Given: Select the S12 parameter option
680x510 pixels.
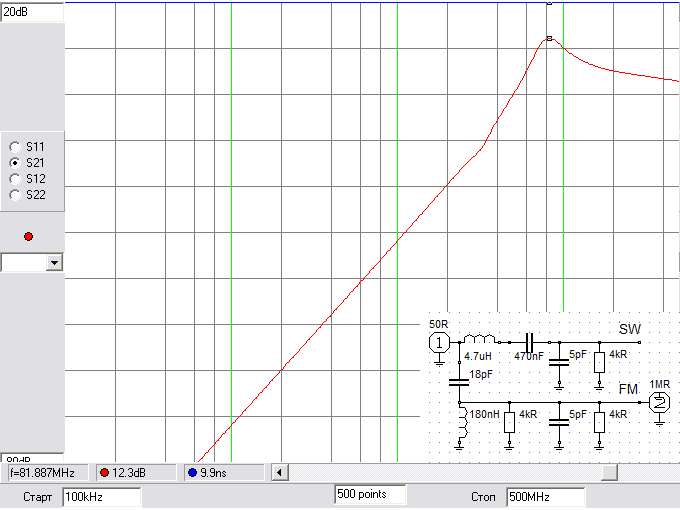Looking at the screenshot, I should point(15,178).
